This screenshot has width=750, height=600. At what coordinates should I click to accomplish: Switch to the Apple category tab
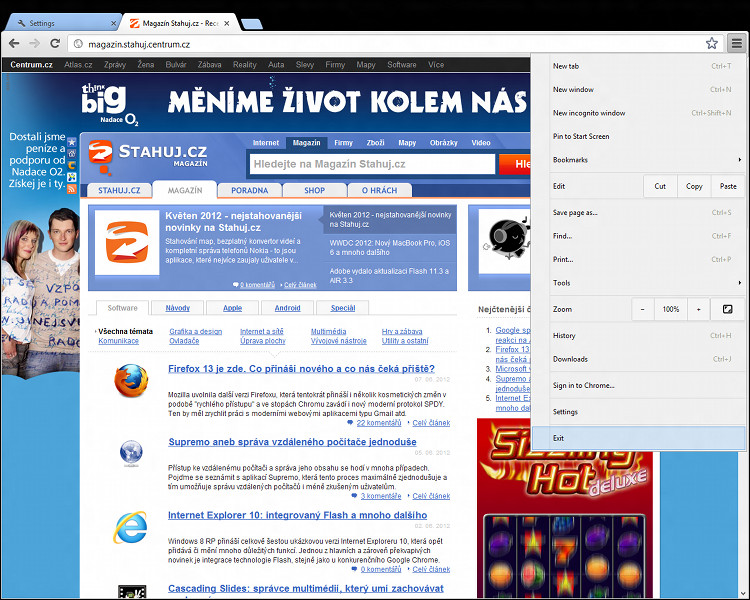pos(232,308)
